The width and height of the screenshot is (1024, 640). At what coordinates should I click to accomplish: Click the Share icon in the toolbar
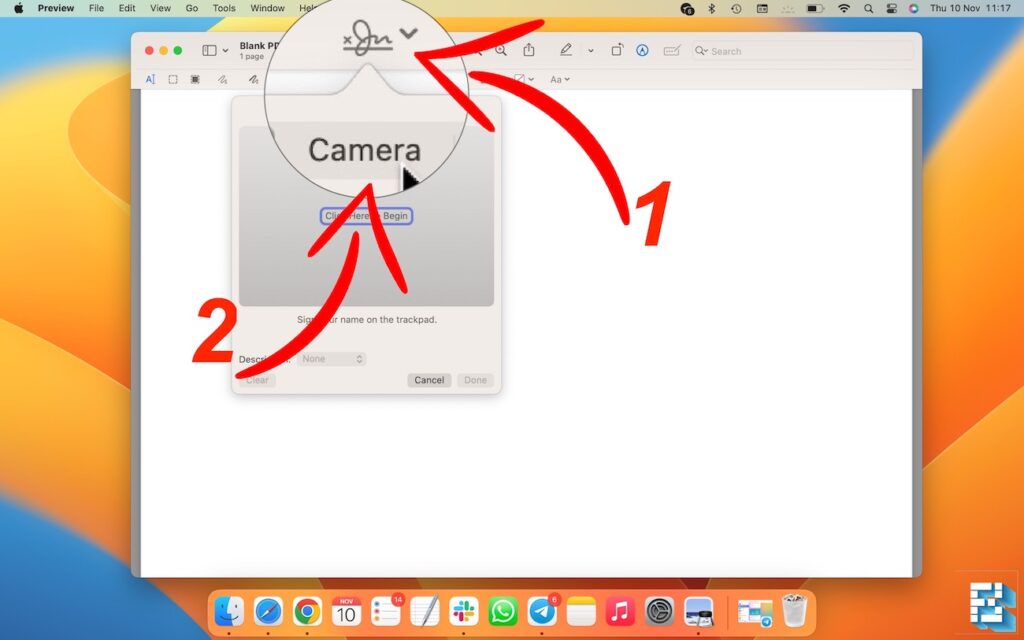[x=529, y=50]
